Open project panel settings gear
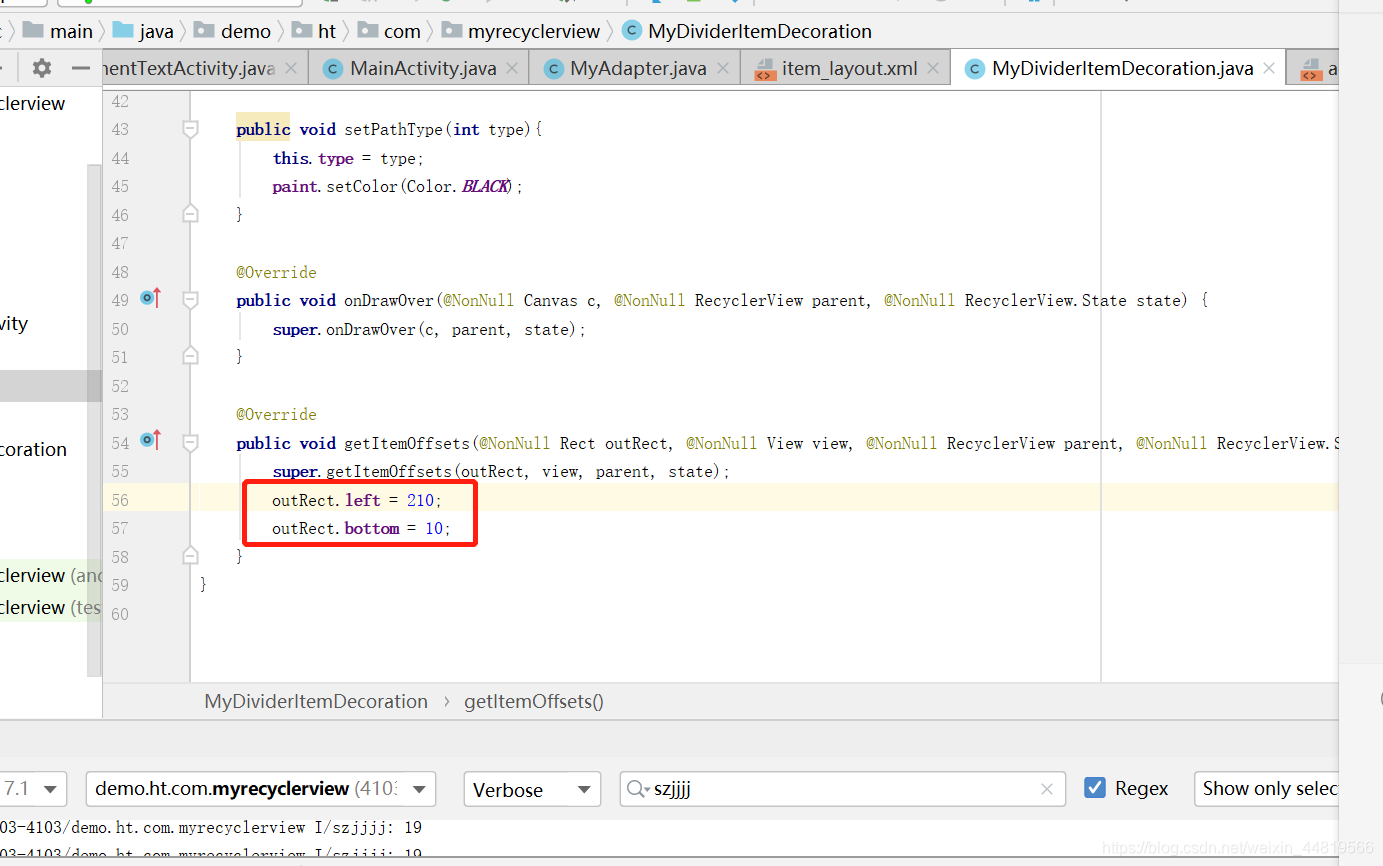 (41, 68)
